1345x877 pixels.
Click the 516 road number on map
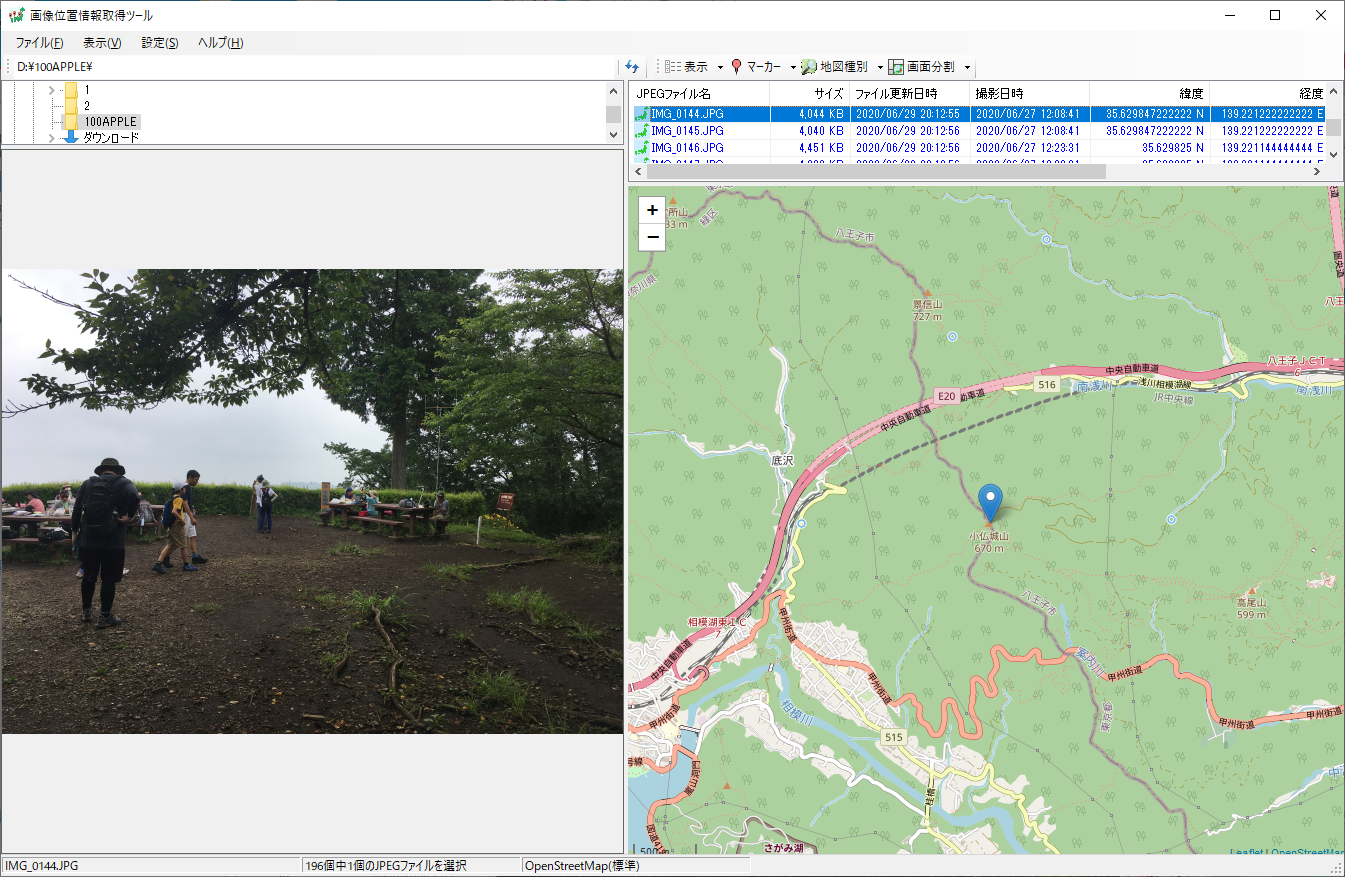pos(1047,385)
